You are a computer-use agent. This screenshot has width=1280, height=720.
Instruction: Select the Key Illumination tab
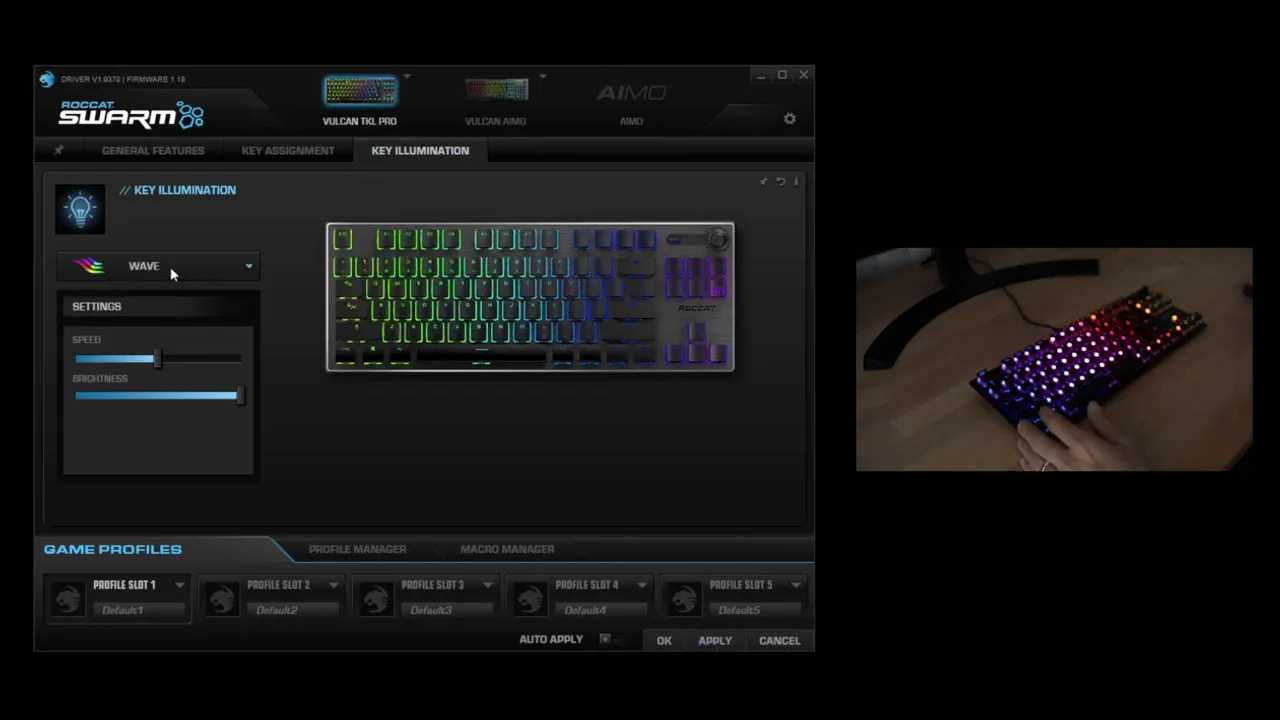pyautogui.click(x=420, y=151)
